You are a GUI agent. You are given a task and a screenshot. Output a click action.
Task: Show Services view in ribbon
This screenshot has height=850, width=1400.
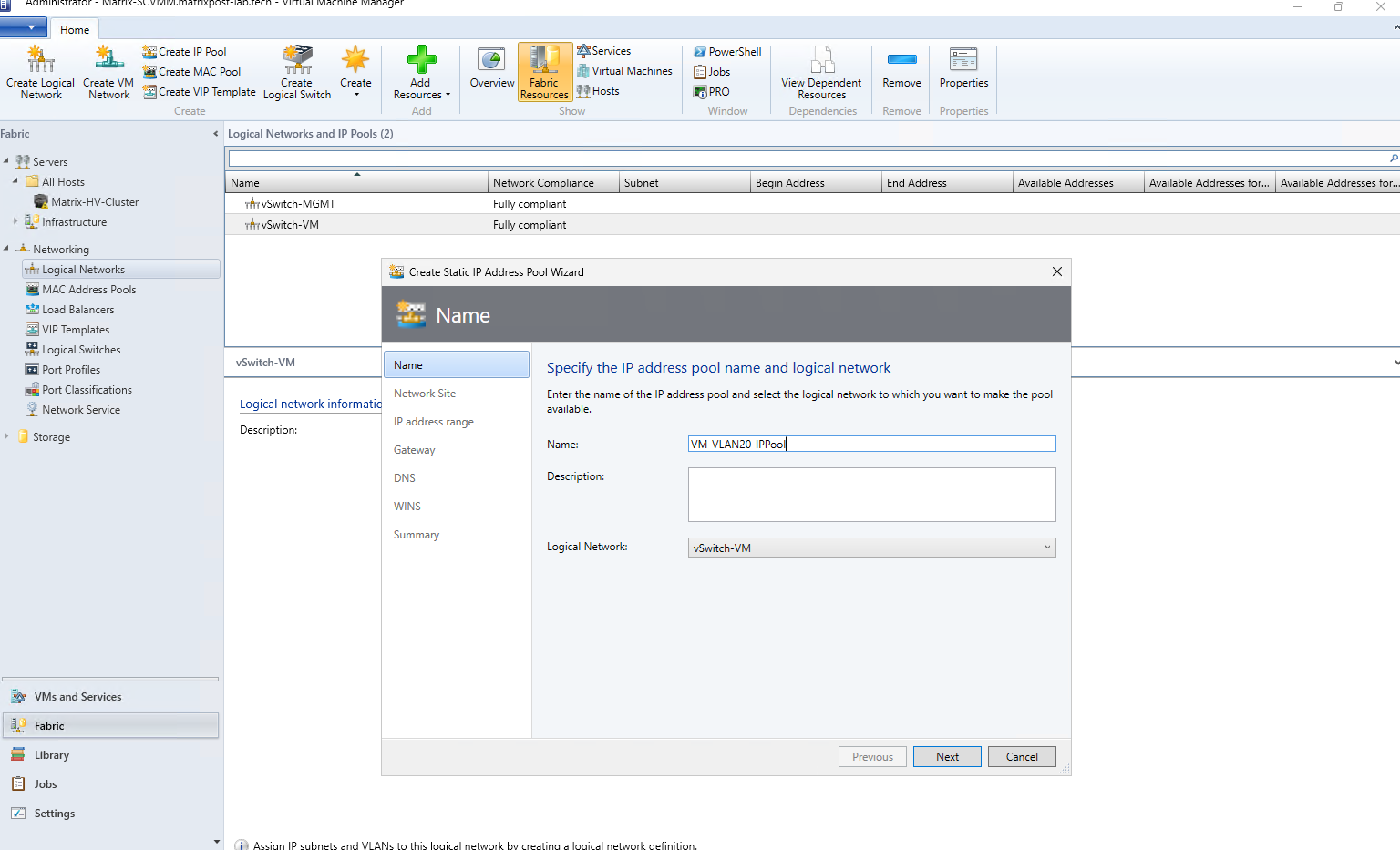[603, 51]
